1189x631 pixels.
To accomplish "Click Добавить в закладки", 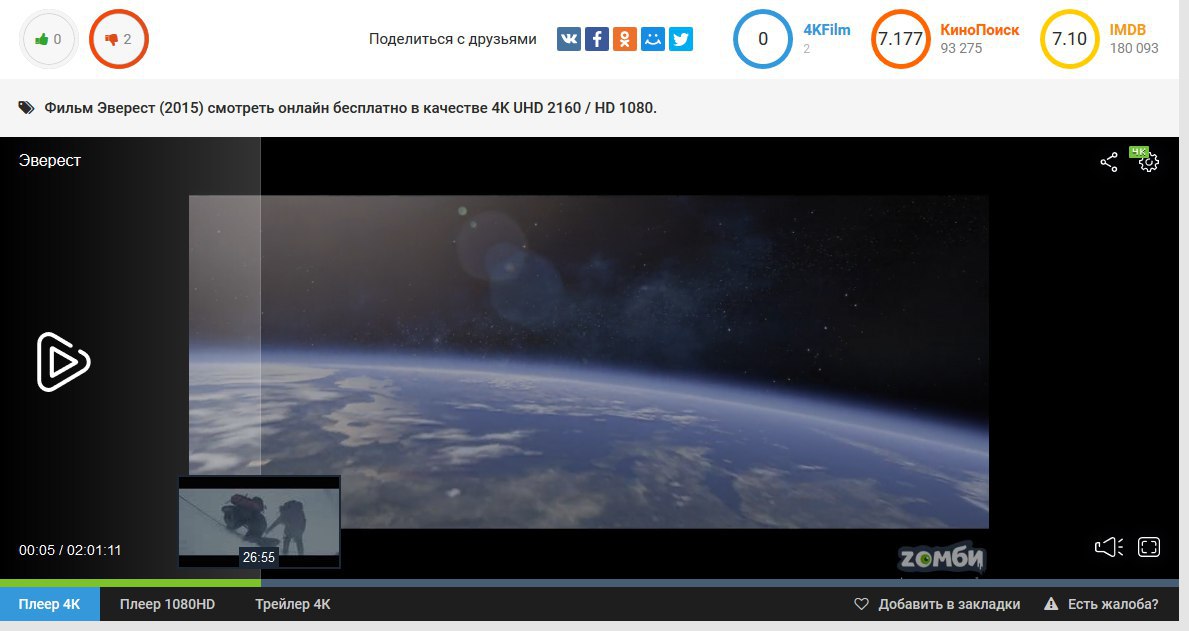I will 937,604.
